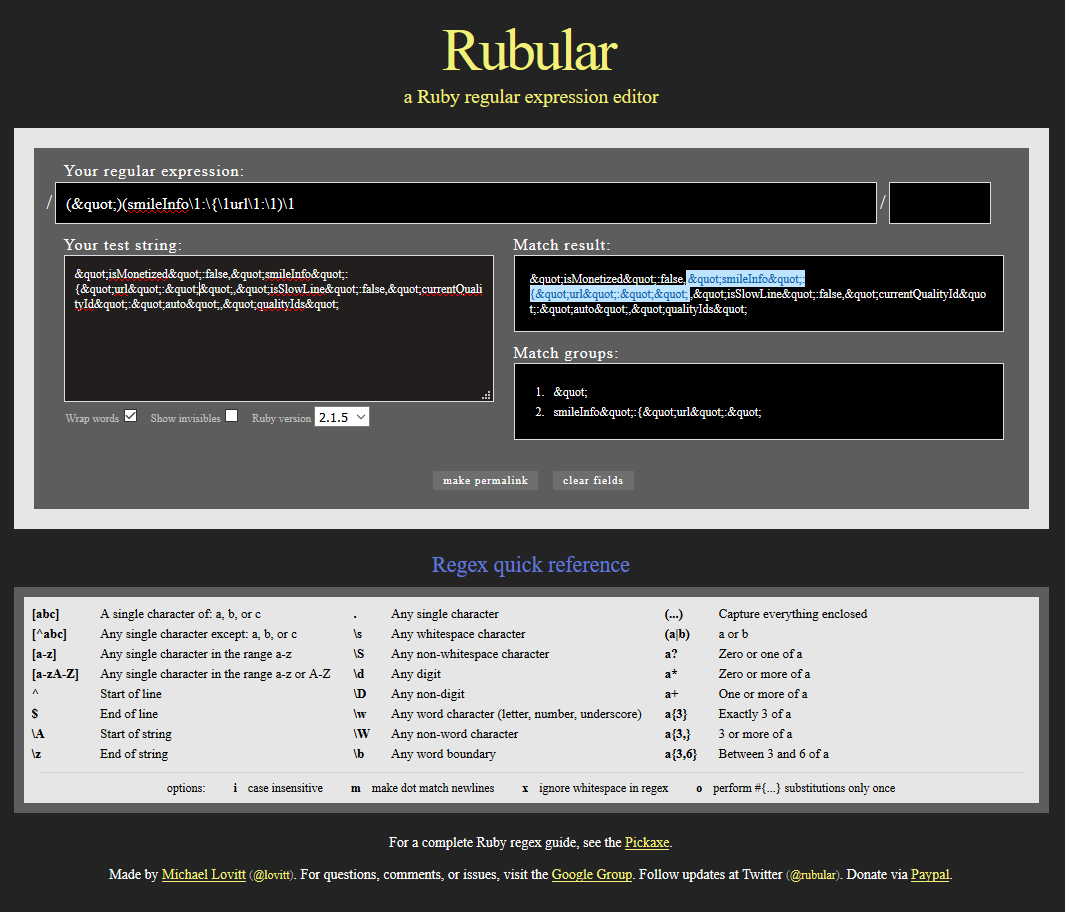The width and height of the screenshot is (1065, 912).
Task: Click 'Capture everything enclosed' description
Action: [793, 614]
